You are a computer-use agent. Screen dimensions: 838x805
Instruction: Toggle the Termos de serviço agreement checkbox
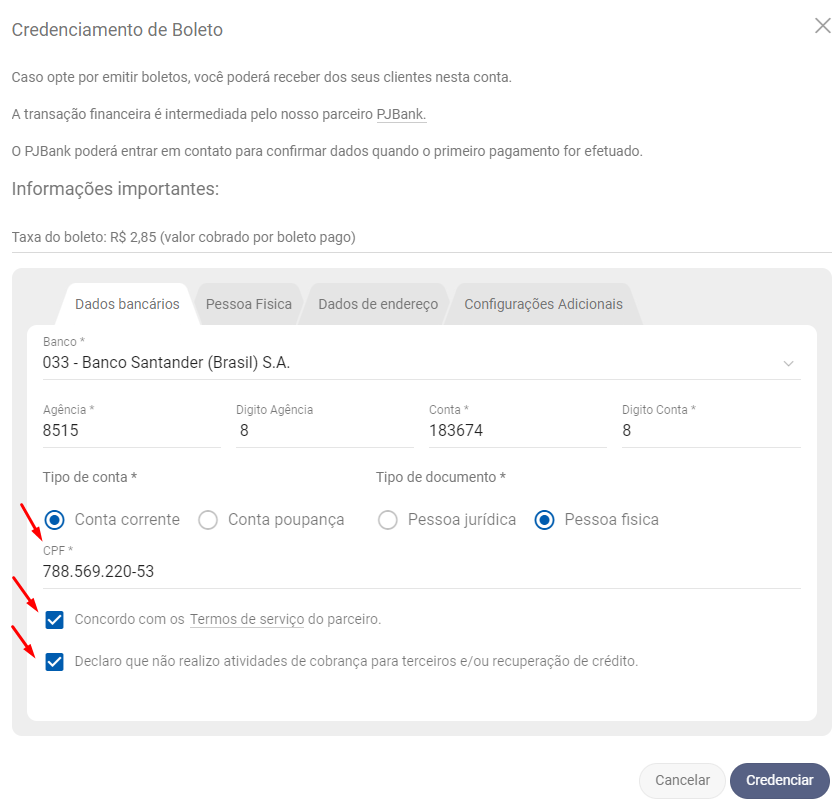coord(55,620)
